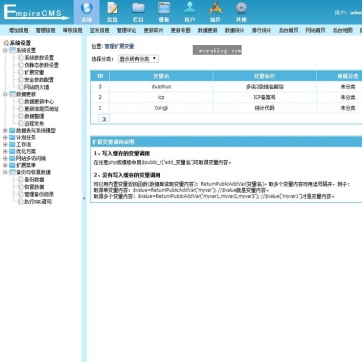
Task: Click the 多说二级域名前缀 identifier cell
Action: pyautogui.click(x=265, y=87)
